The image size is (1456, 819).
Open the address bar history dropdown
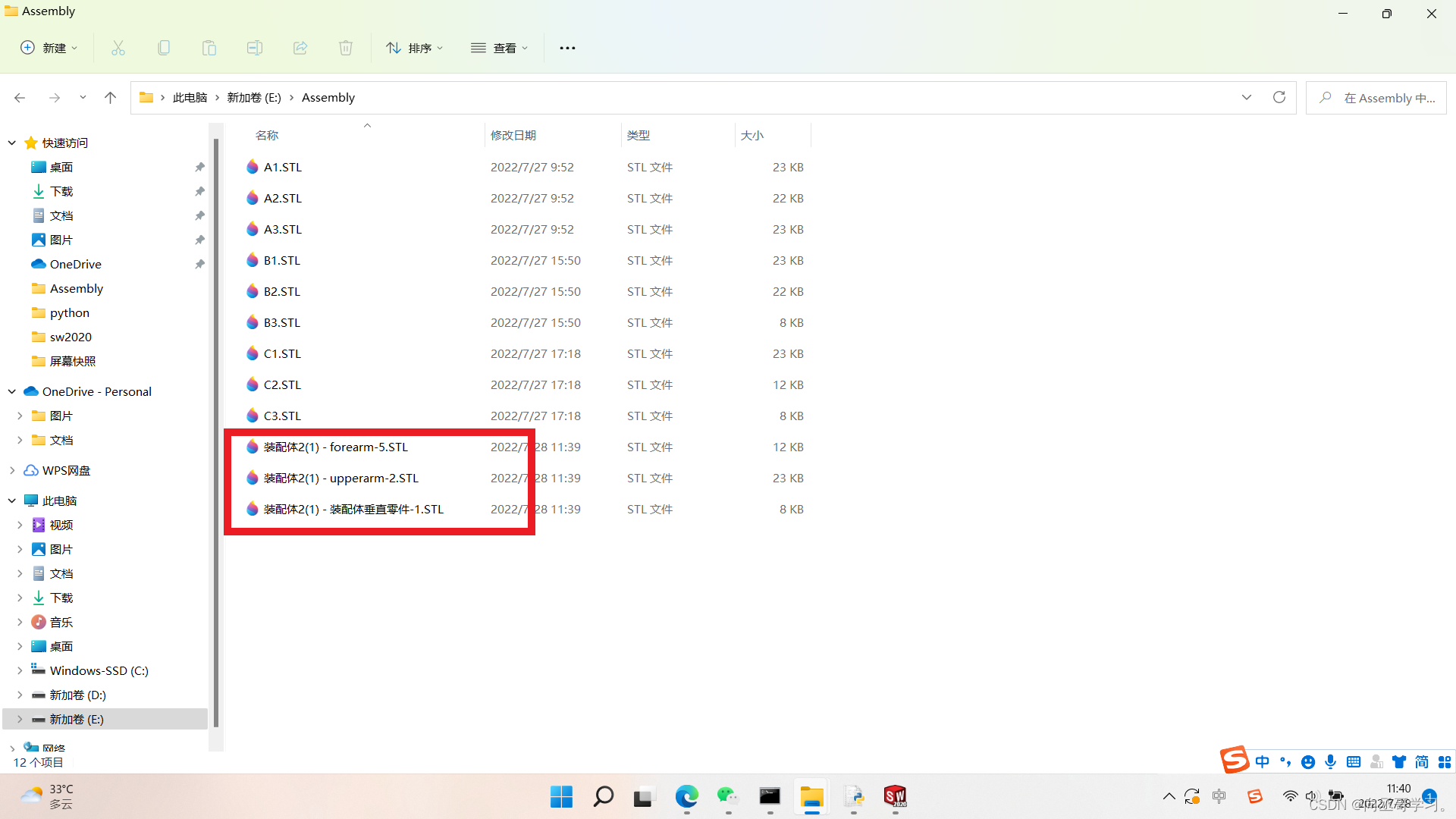pos(1246,97)
